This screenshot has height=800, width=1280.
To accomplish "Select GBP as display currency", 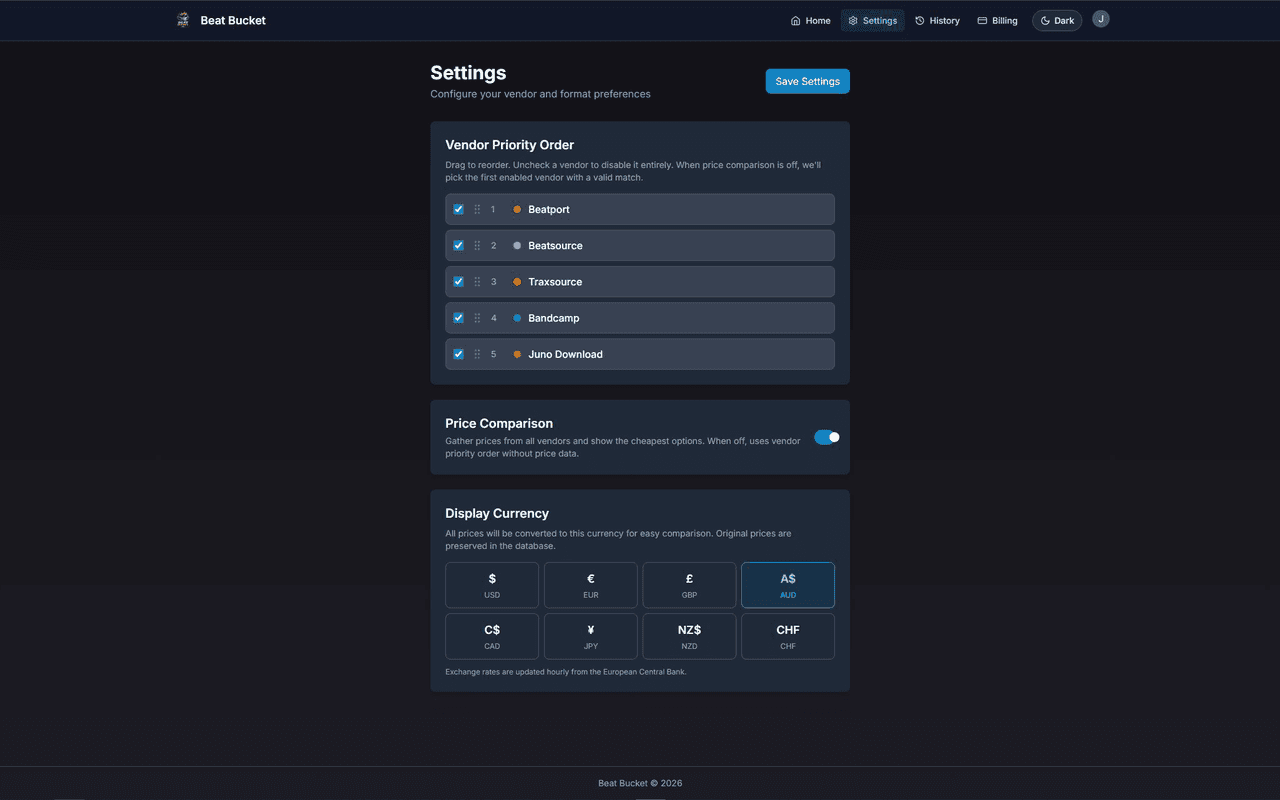I will point(689,585).
